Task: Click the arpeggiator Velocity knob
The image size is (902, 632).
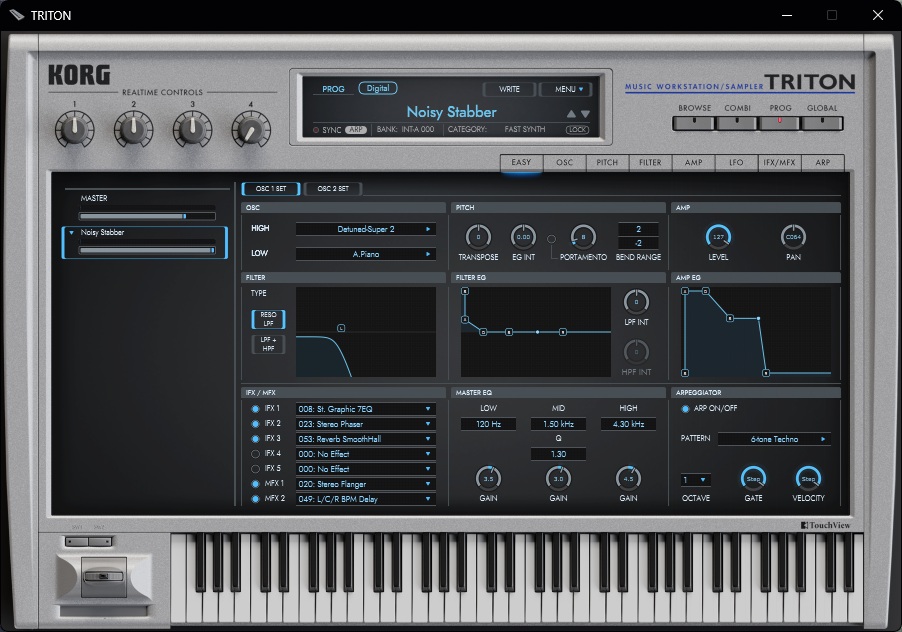Action: tap(808, 478)
